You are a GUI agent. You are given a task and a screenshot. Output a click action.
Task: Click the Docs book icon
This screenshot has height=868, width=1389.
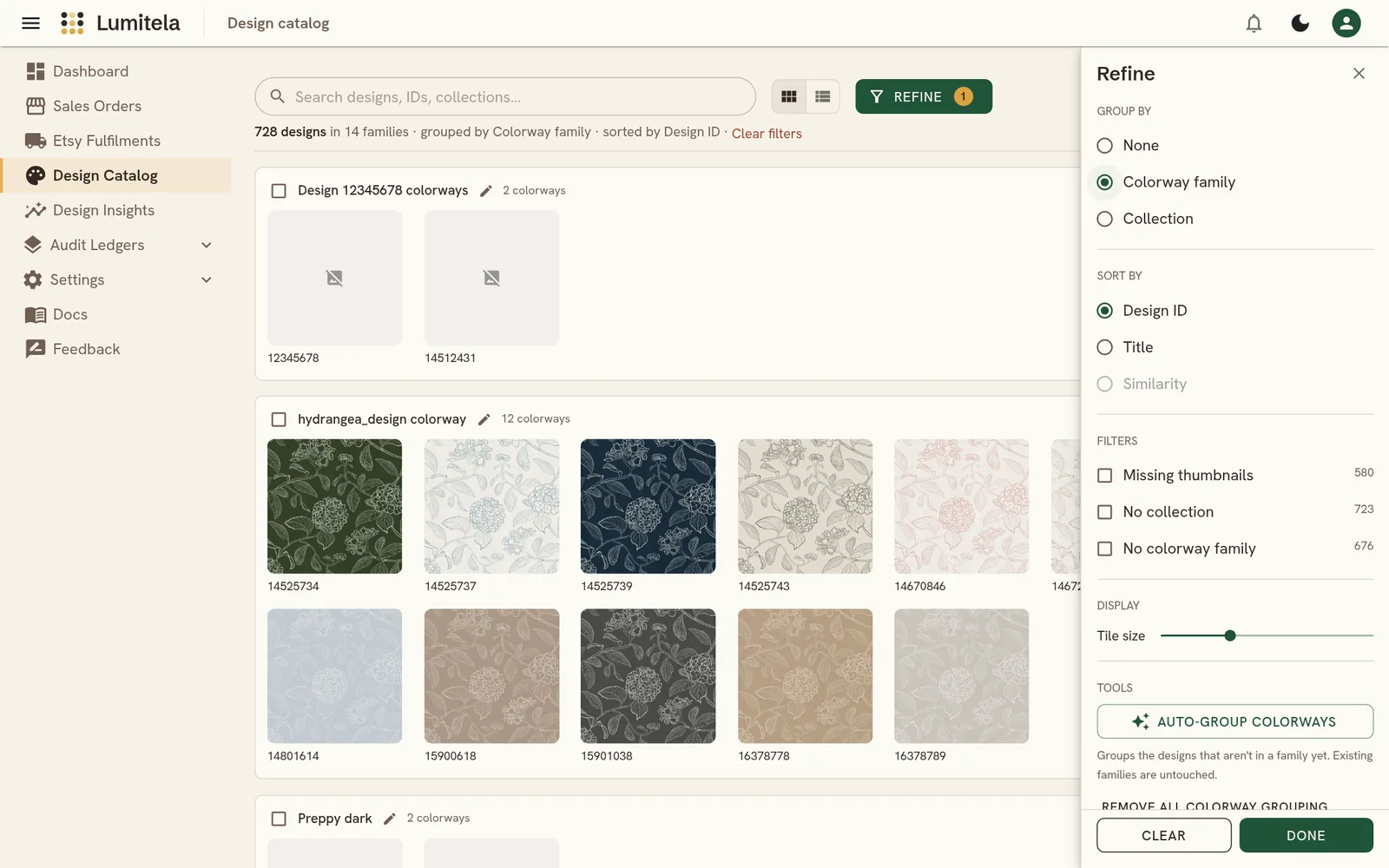point(36,314)
